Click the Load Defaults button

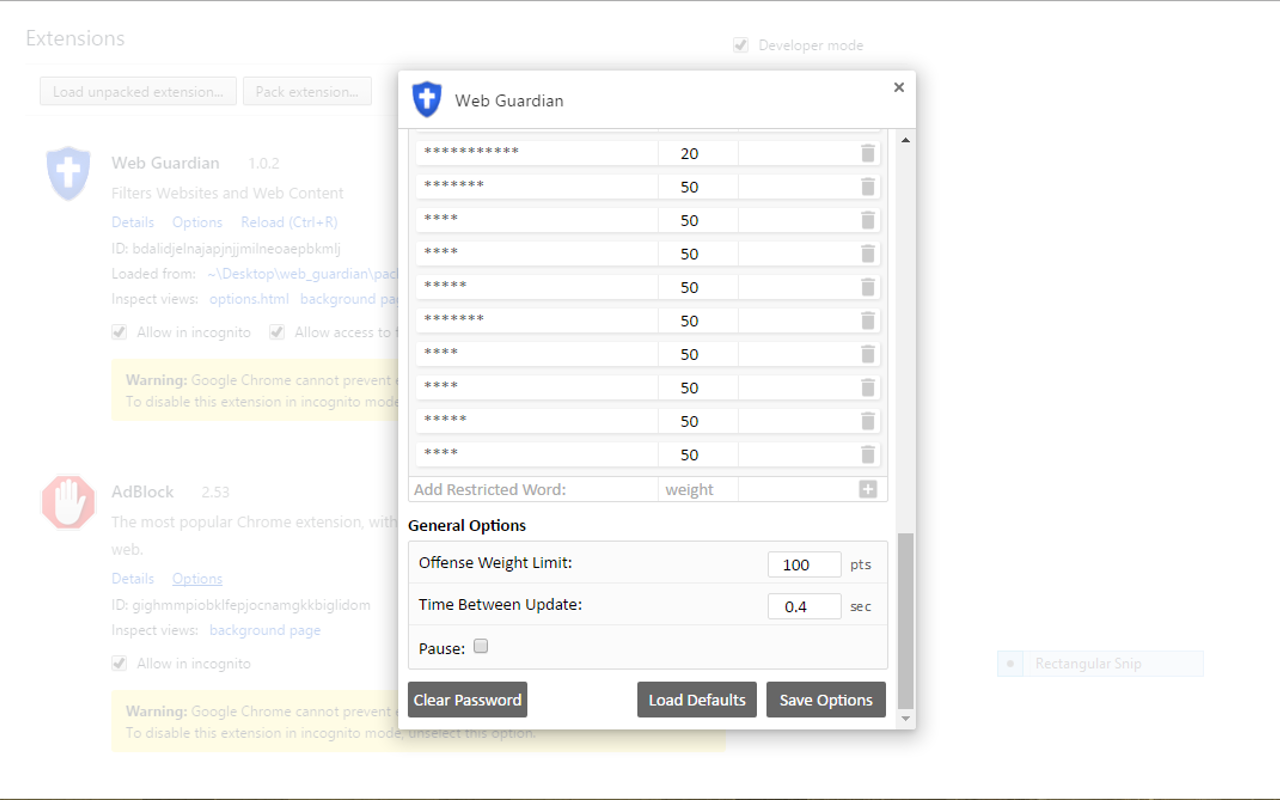coord(697,700)
